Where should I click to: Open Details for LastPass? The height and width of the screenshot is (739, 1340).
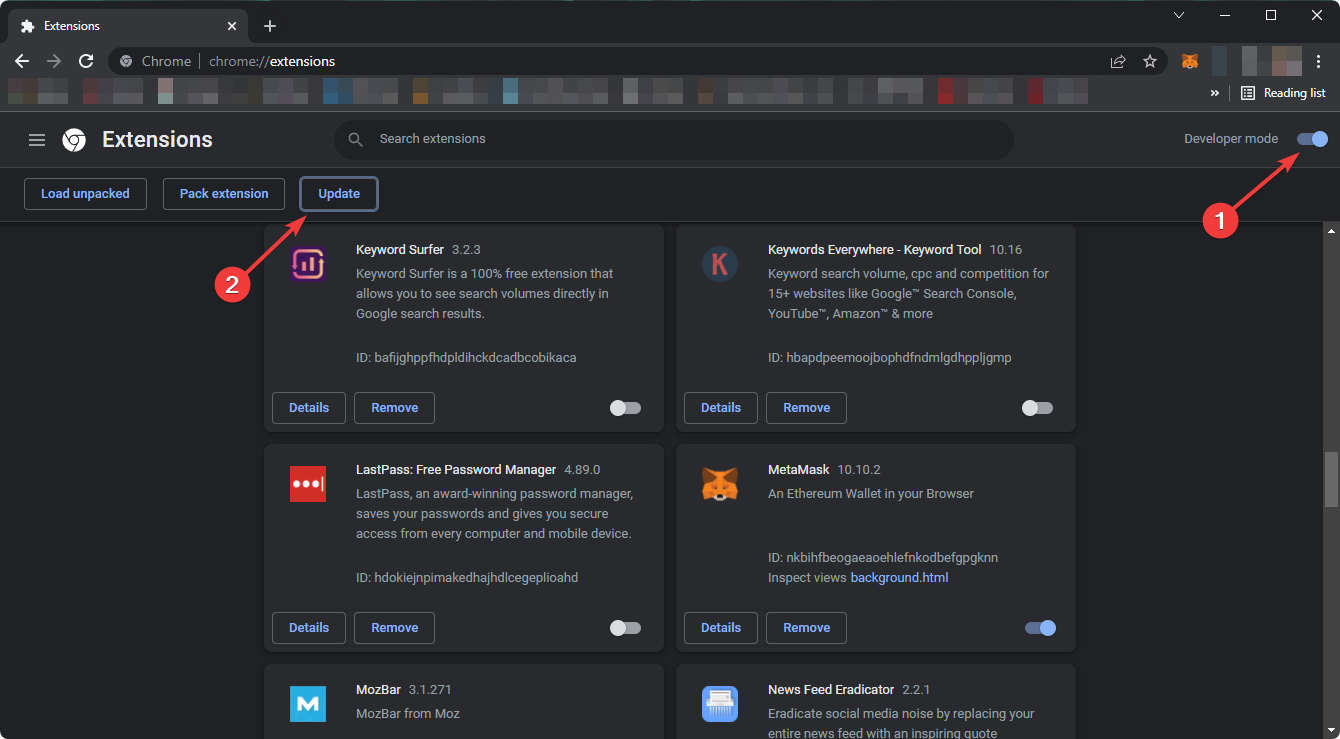309,628
